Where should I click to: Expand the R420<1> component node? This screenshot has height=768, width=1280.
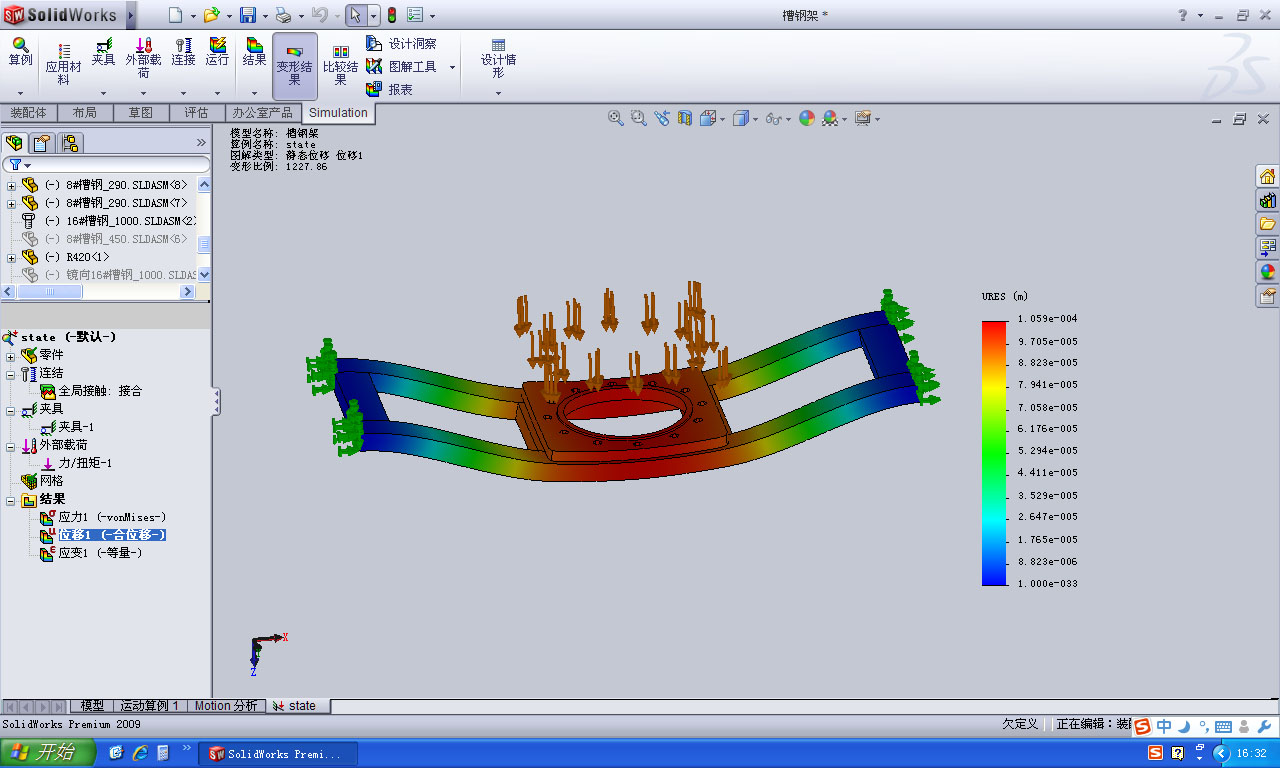12,257
